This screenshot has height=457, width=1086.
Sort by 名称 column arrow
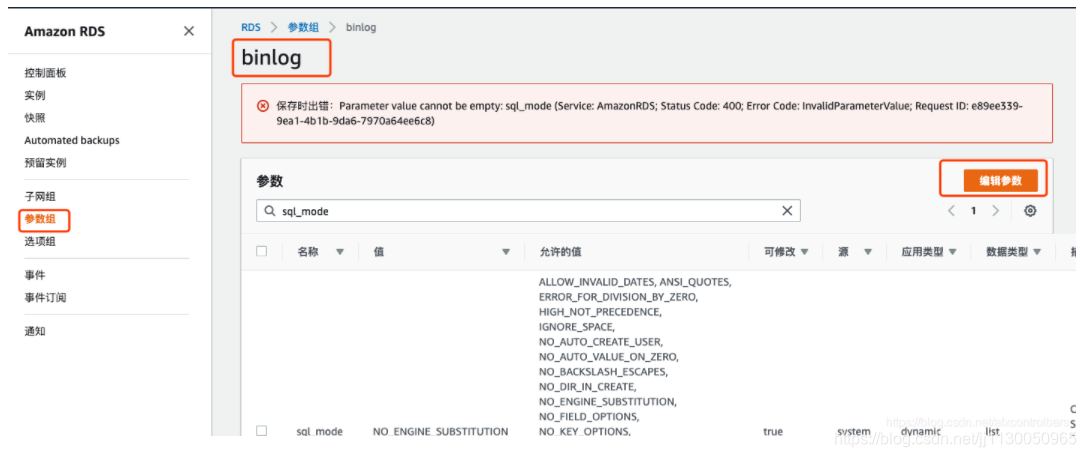339,252
